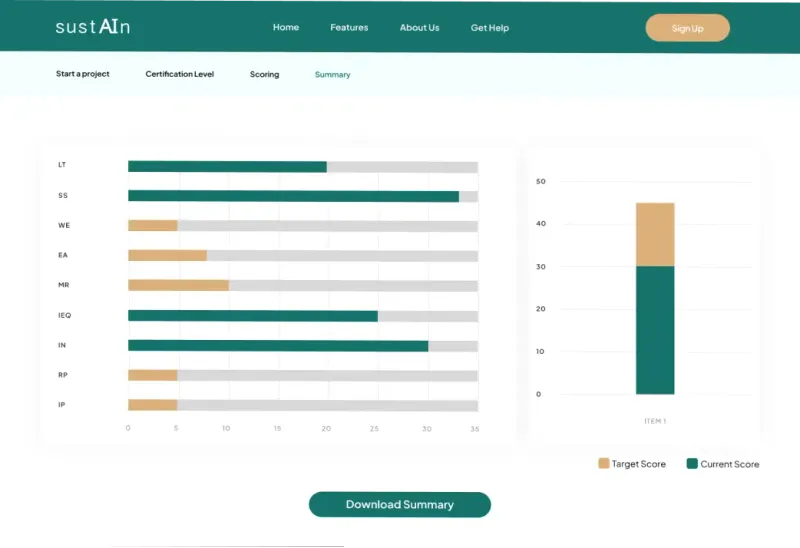The height and width of the screenshot is (548, 800).
Task: Switch to Start a project tab
Action: point(83,74)
